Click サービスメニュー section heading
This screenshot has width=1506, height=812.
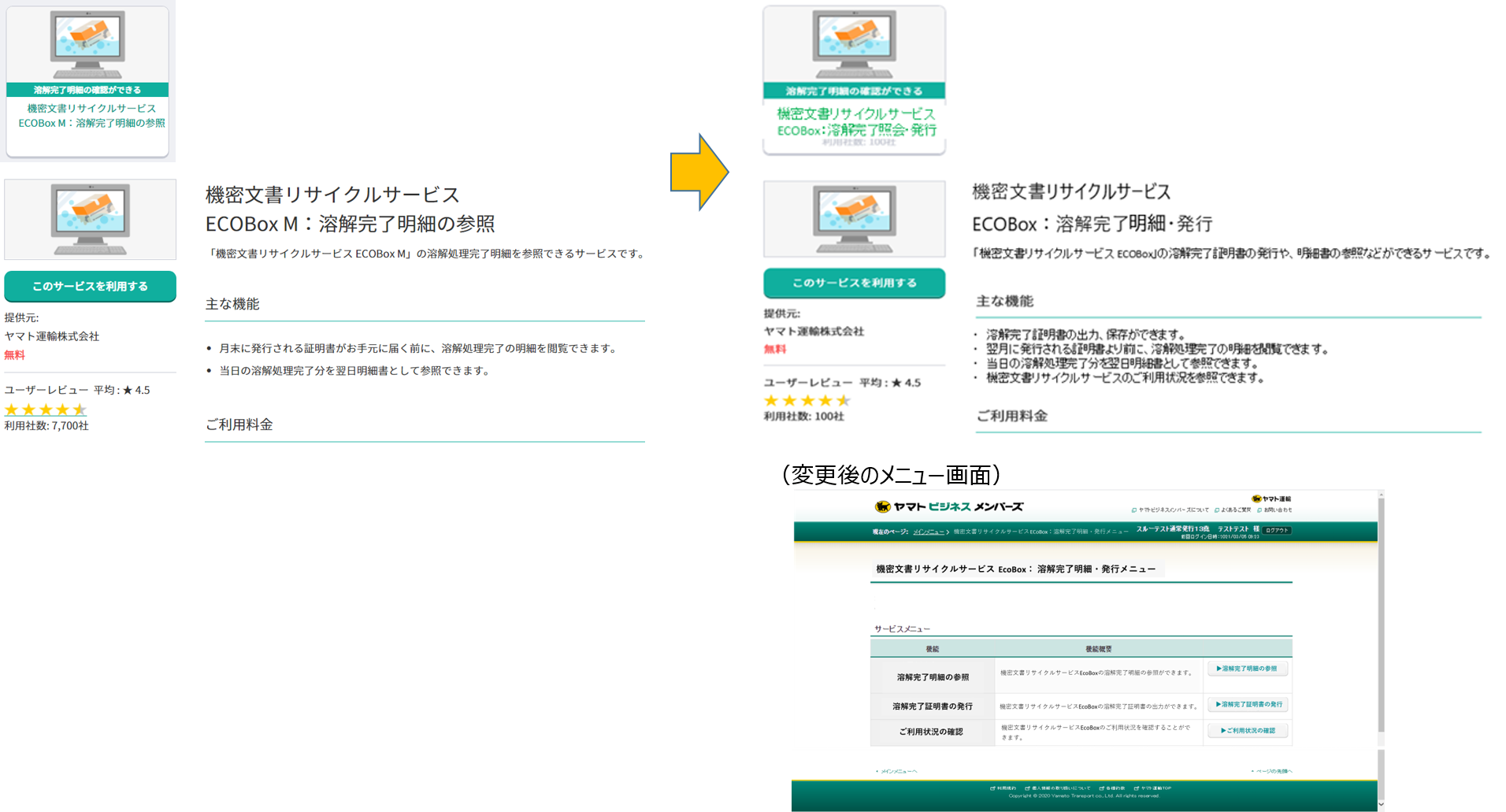click(902, 629)
